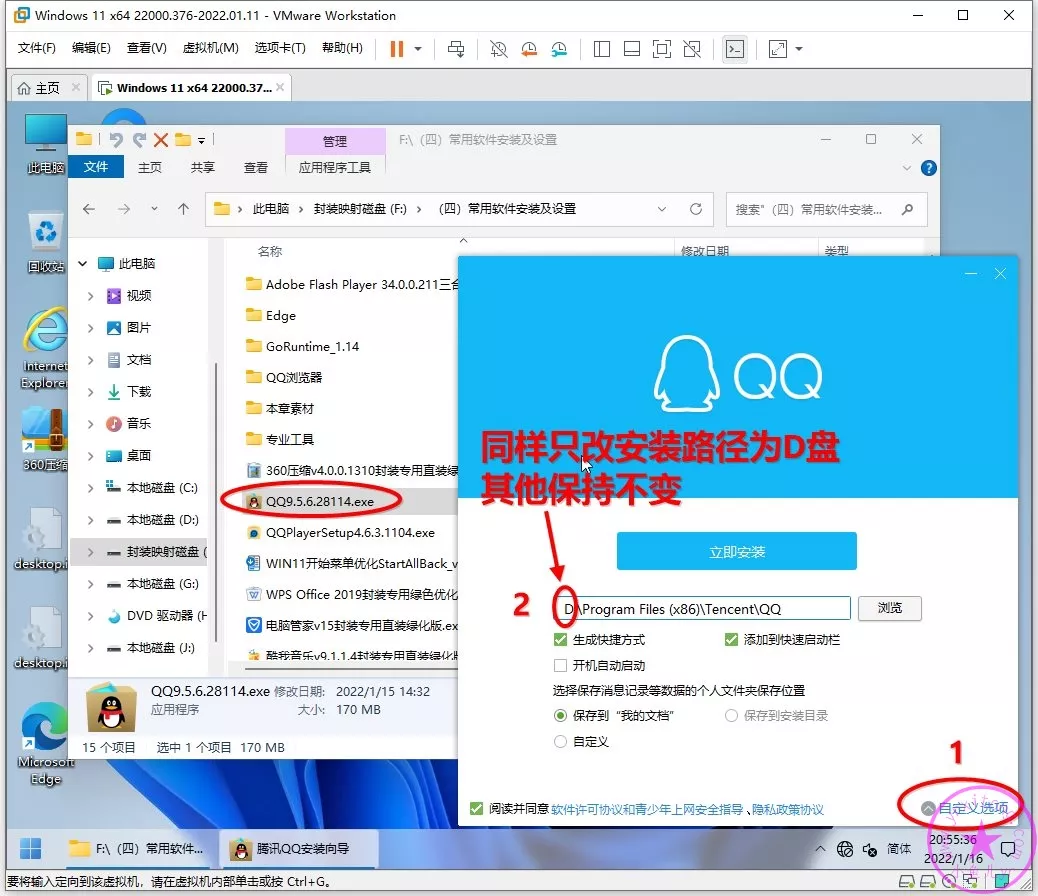The image size is (1038, 896).
Task: Uncheck the 生成快捷方式 checkbox
Action: click(560, 639)
